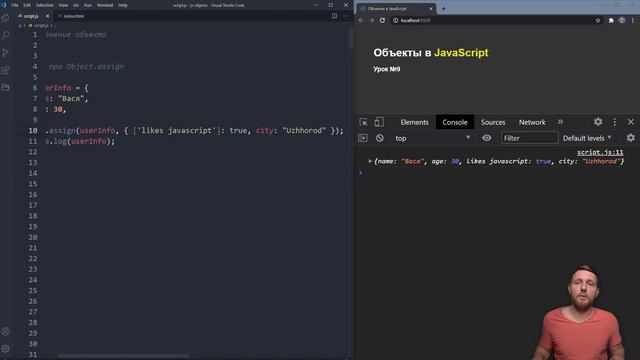The image size is (640, 360).
Task: Open the Chrome profile avatar
Action: tap(622, 20)
